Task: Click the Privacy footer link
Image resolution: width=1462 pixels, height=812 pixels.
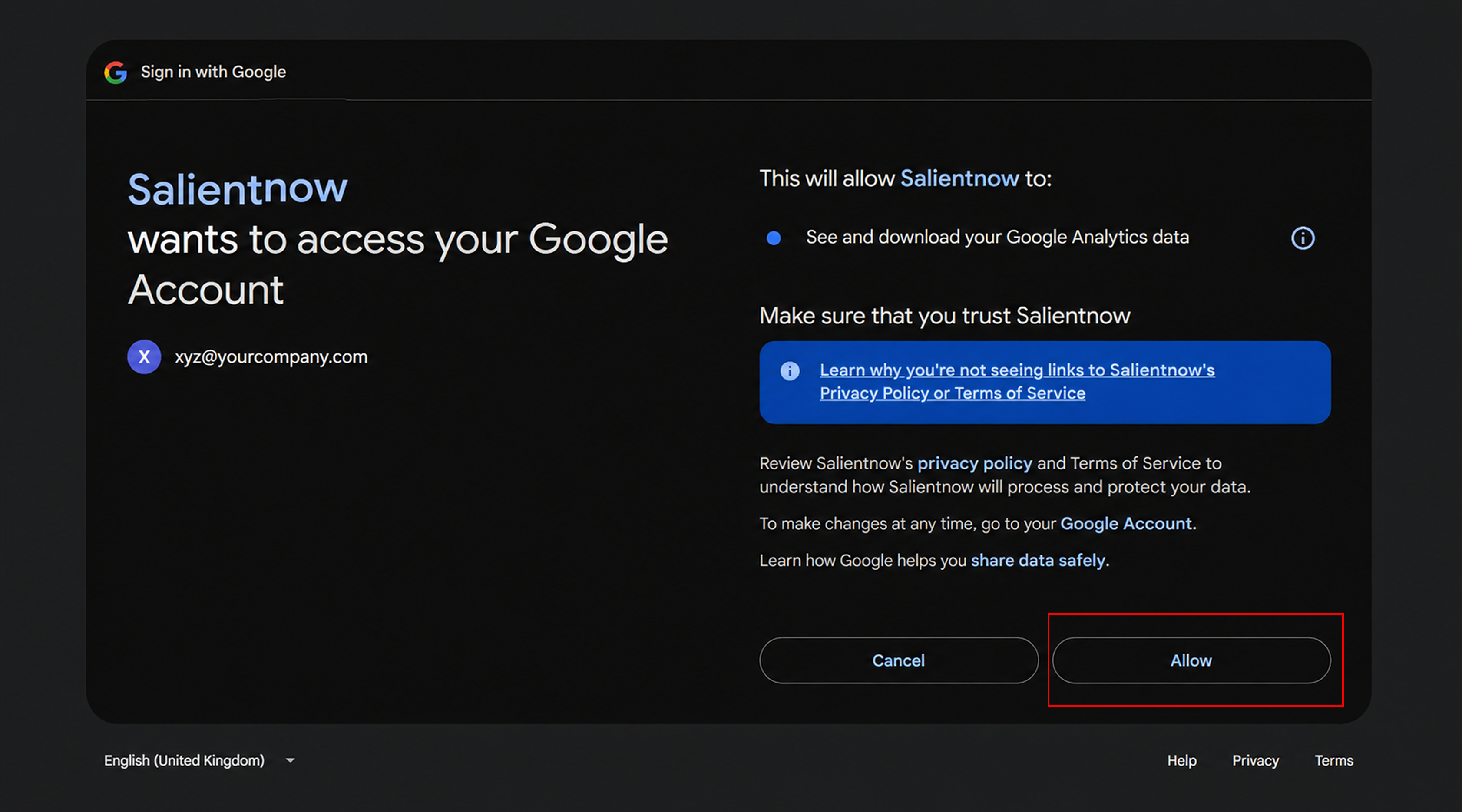Action: (1255, 760)
